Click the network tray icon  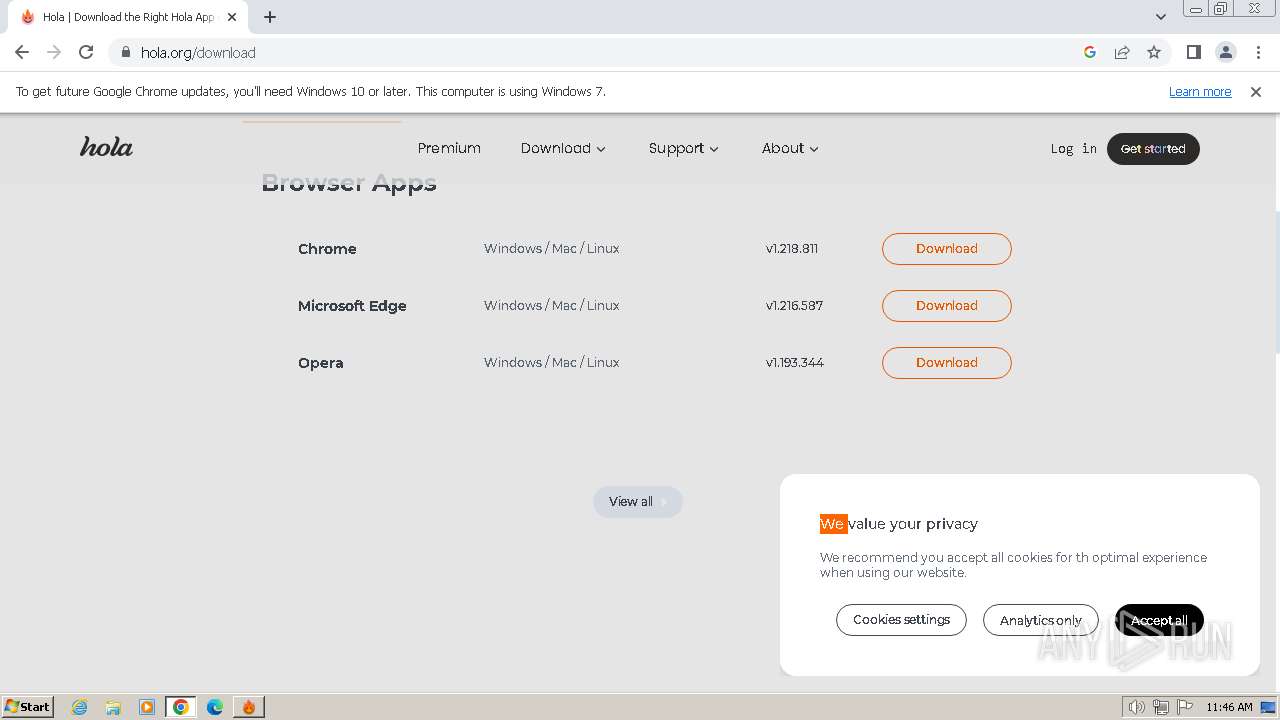[x=1160, y=707]
